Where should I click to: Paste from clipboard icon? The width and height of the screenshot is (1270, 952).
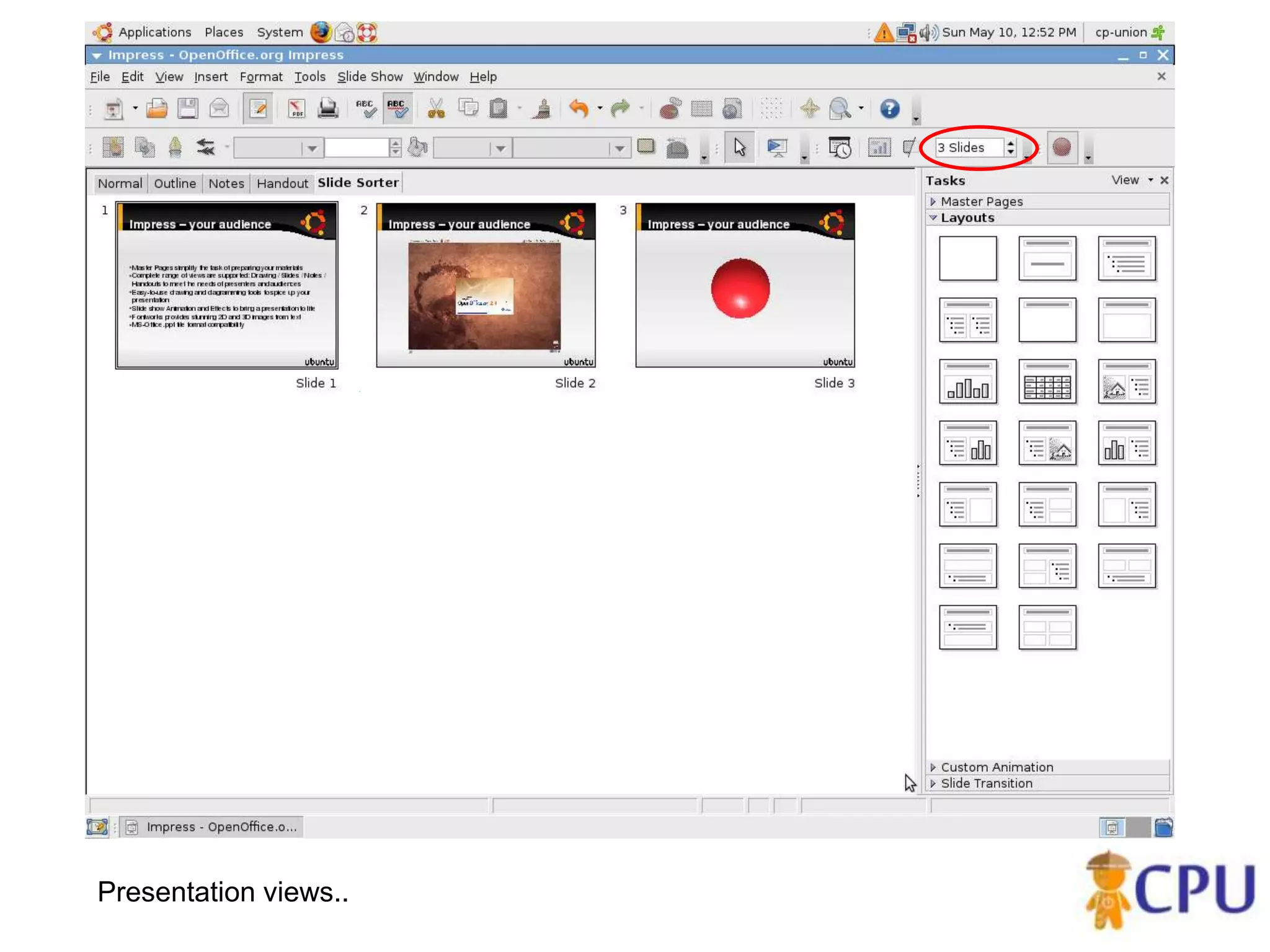499,109
